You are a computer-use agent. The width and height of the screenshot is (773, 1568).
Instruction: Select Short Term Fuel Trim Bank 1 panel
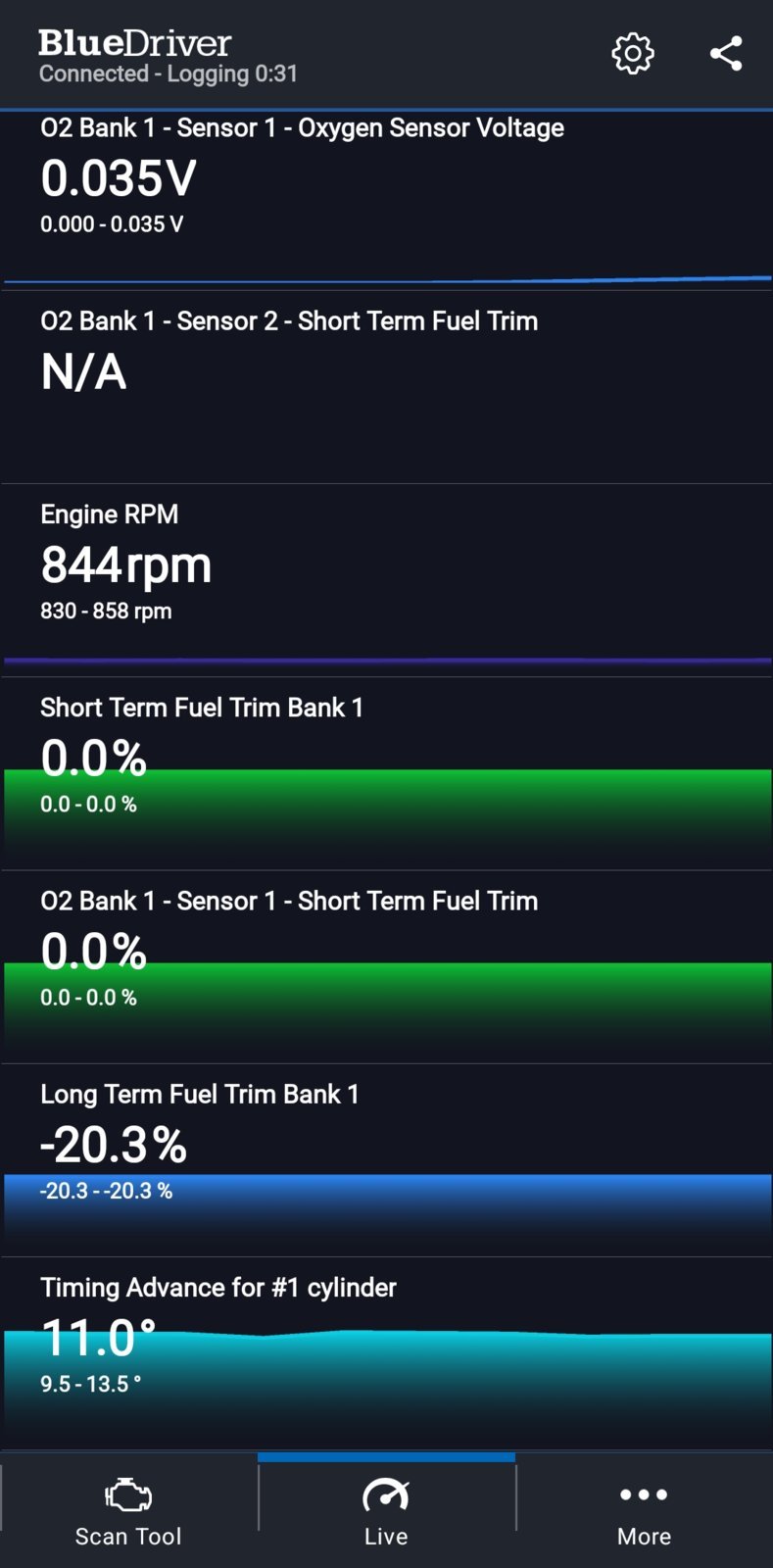point(386,773)
